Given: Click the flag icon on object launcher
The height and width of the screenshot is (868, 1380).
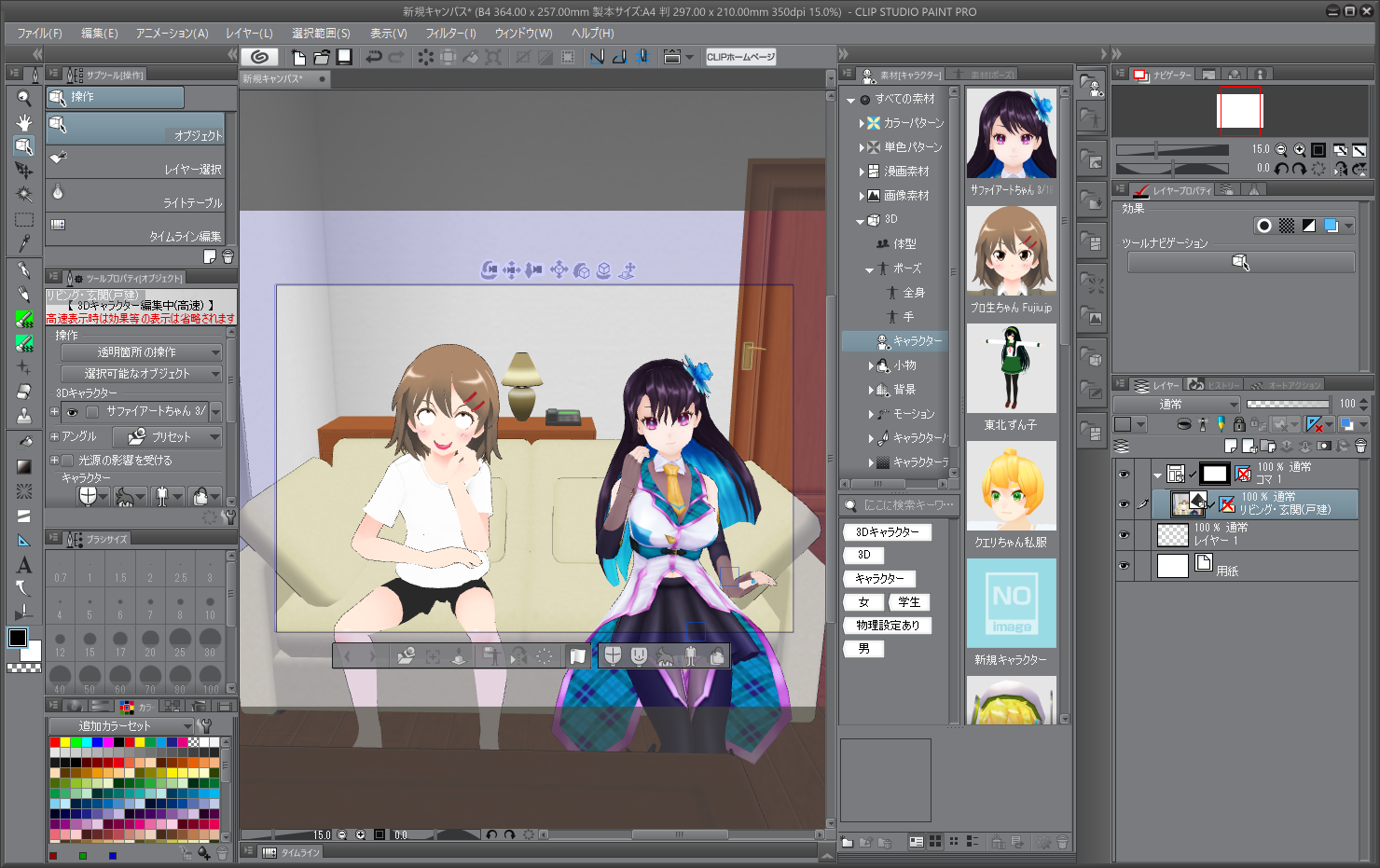Looking at the screenshot, I should [577, 656].
